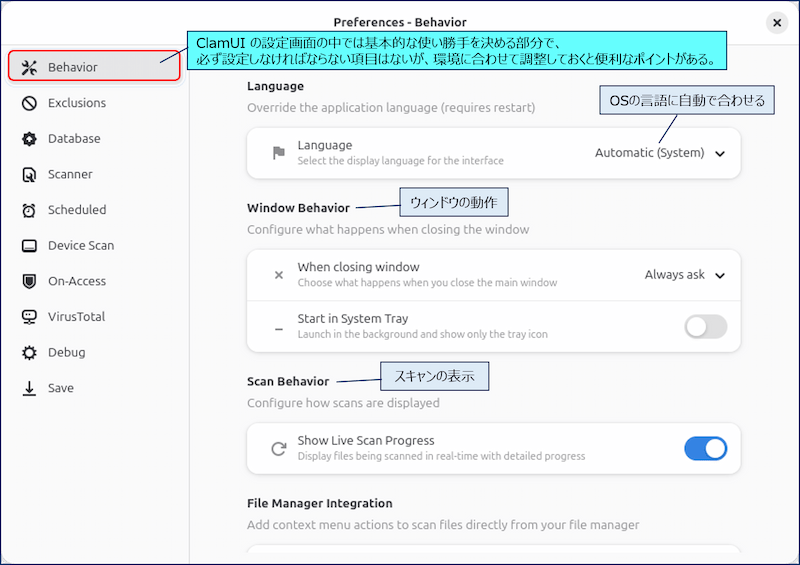Screen dimensions: 800x565
Task: Open the Scheduled preferences page
Action: point(94,210)
